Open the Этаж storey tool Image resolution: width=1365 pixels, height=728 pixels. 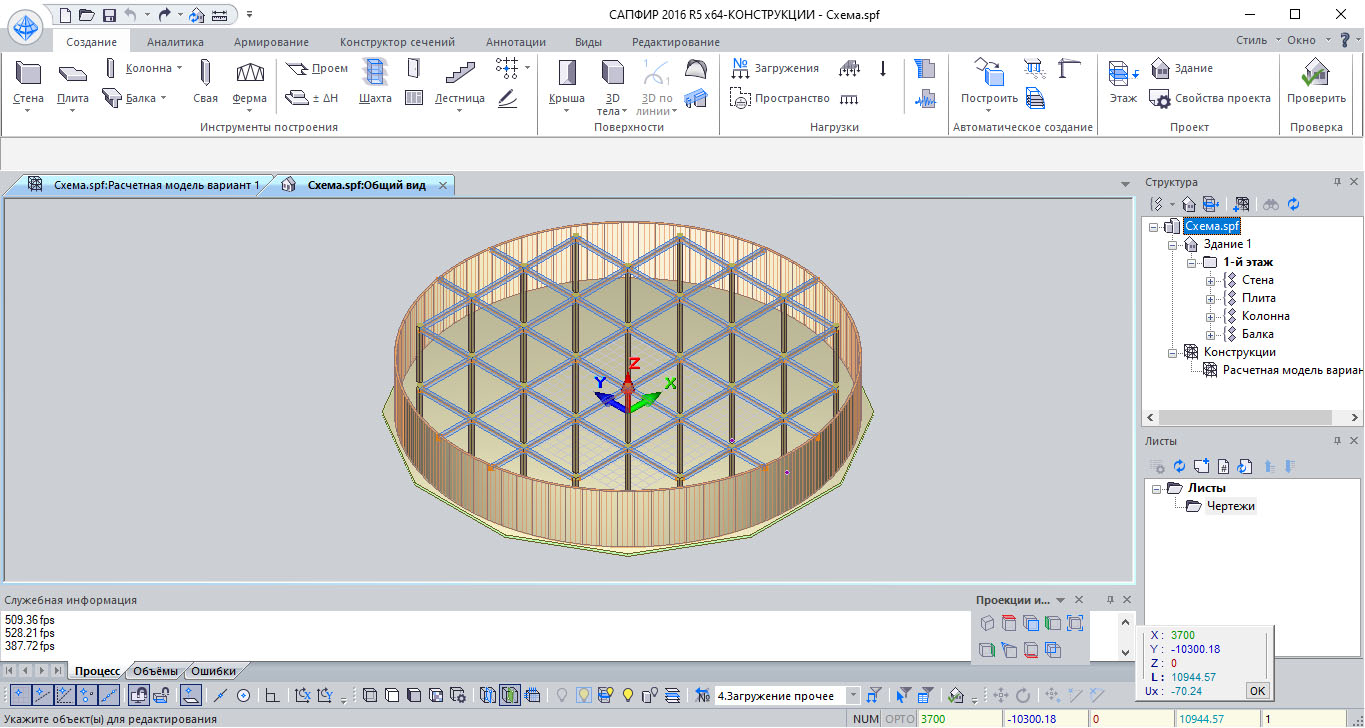[x=1123, y=83]
